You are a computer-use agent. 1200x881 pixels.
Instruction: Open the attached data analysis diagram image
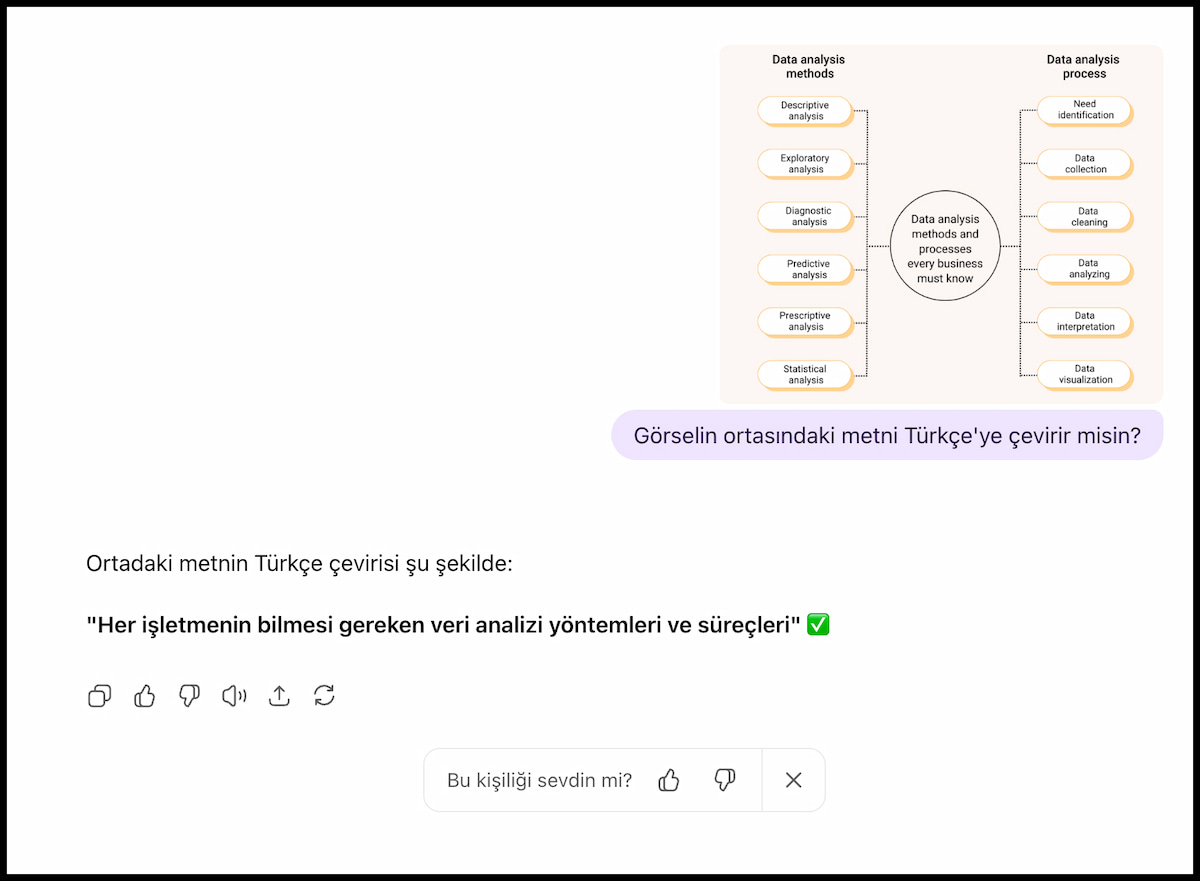tap(941, 224)
